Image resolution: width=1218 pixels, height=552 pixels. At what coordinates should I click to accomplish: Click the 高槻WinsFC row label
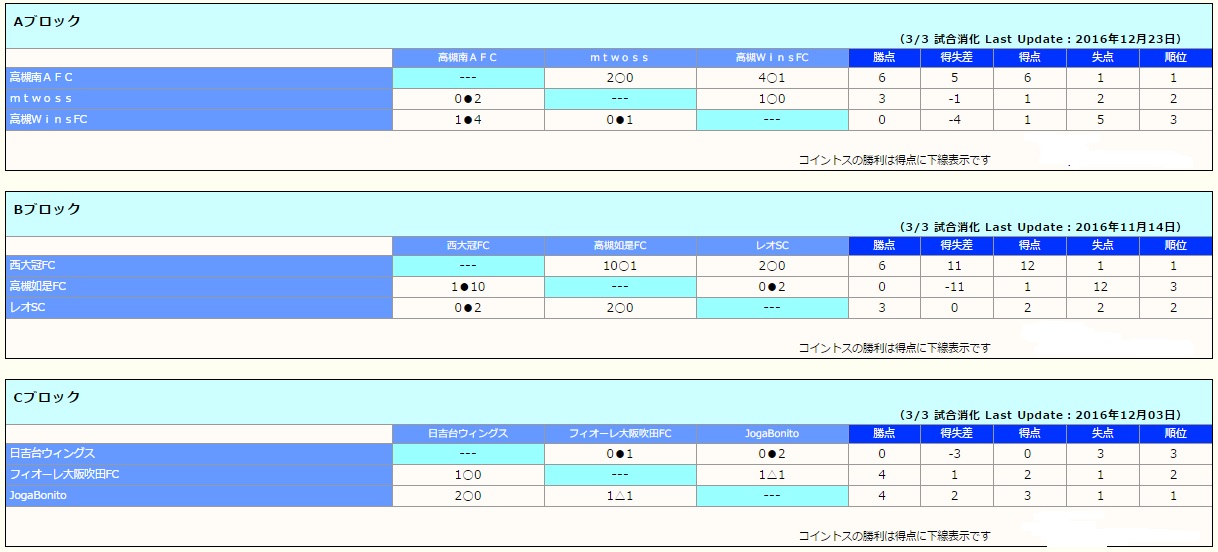click(x=199, y=120)
